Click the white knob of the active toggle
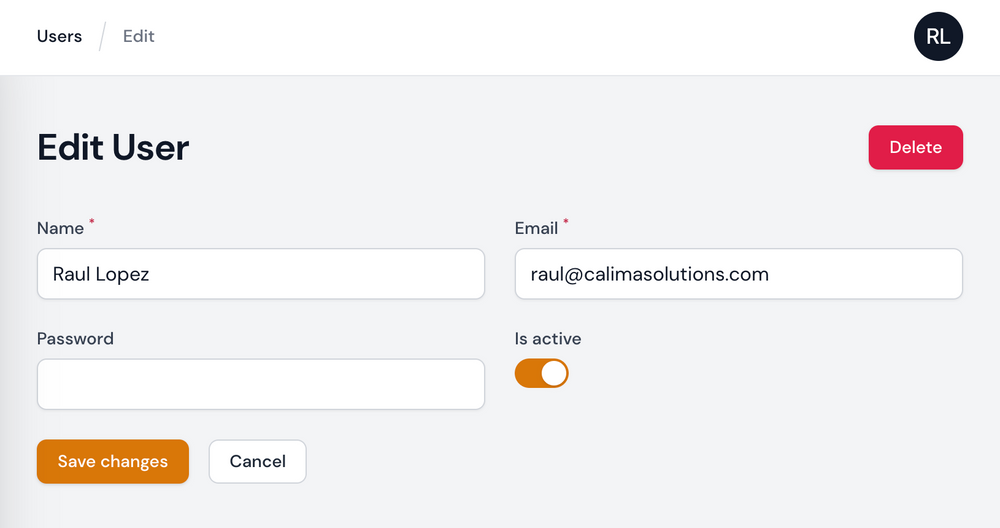1000x528 pixels. click(x=554, y=374)
